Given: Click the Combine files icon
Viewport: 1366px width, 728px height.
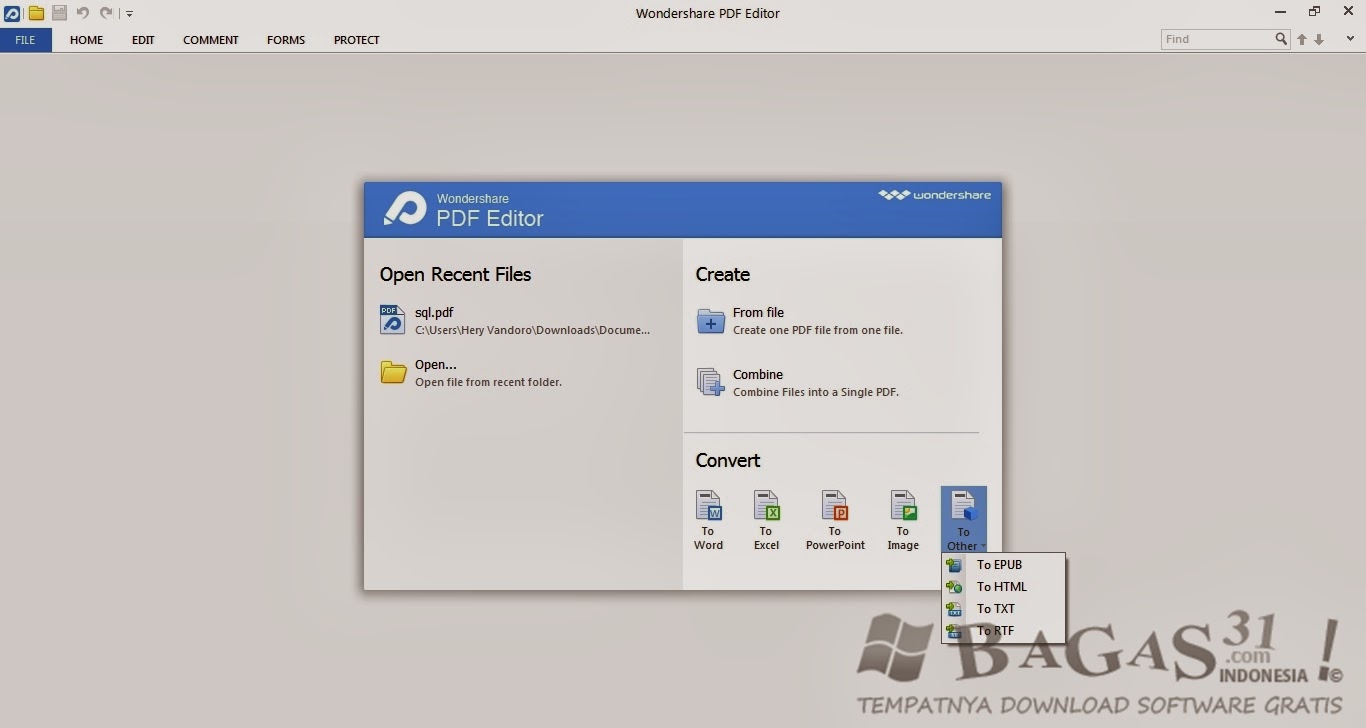Looking at the screenshot, I should click(x=711, y=382).
